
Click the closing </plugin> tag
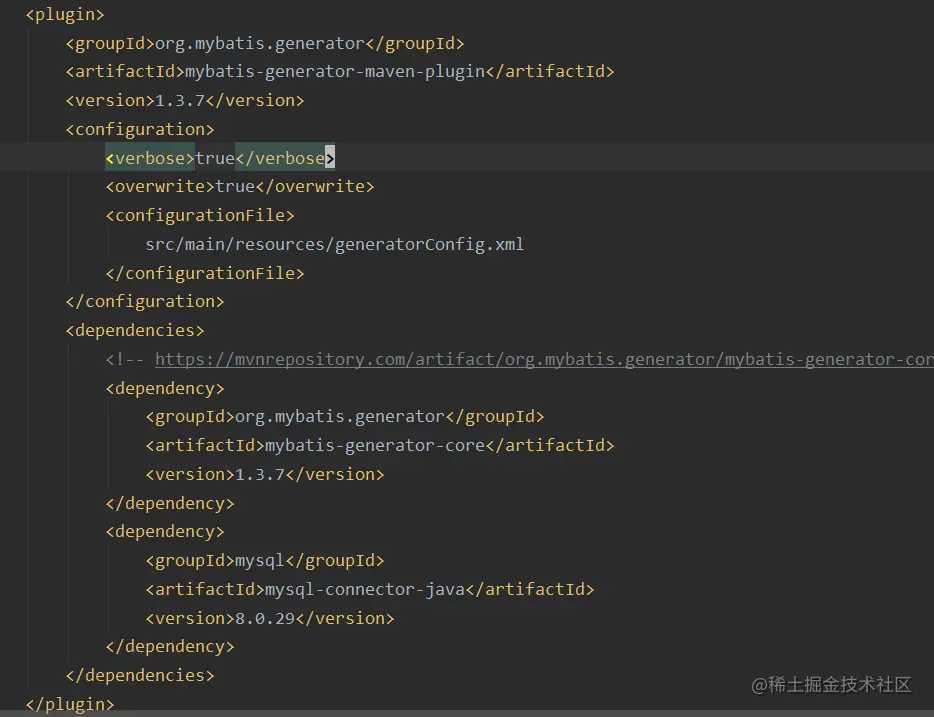pos(70,704)
